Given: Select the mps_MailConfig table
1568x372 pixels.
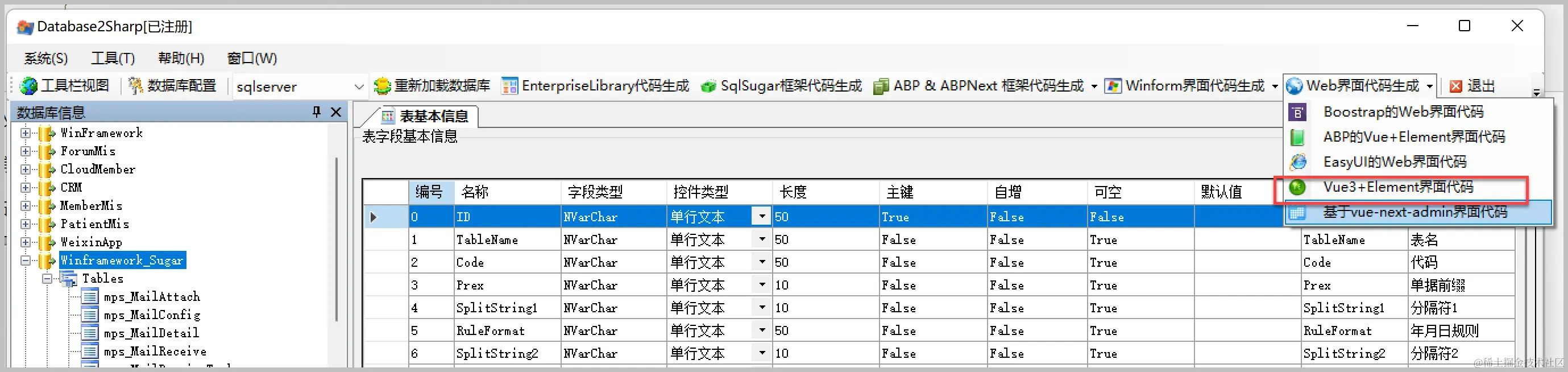Looking at the screenshot, I should pos(152,315).
